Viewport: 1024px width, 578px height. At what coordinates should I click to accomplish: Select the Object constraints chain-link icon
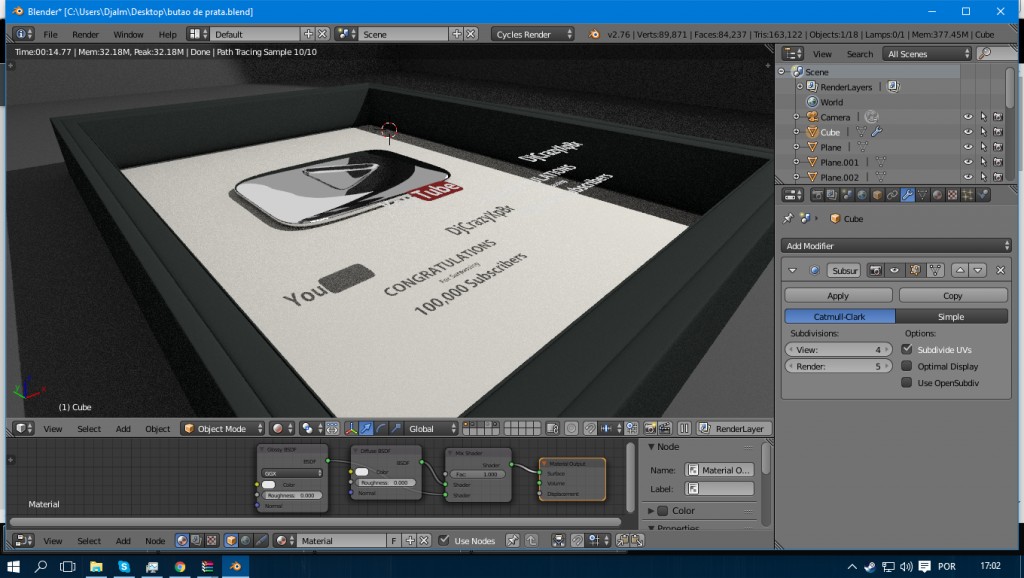(x=893, y=195)
